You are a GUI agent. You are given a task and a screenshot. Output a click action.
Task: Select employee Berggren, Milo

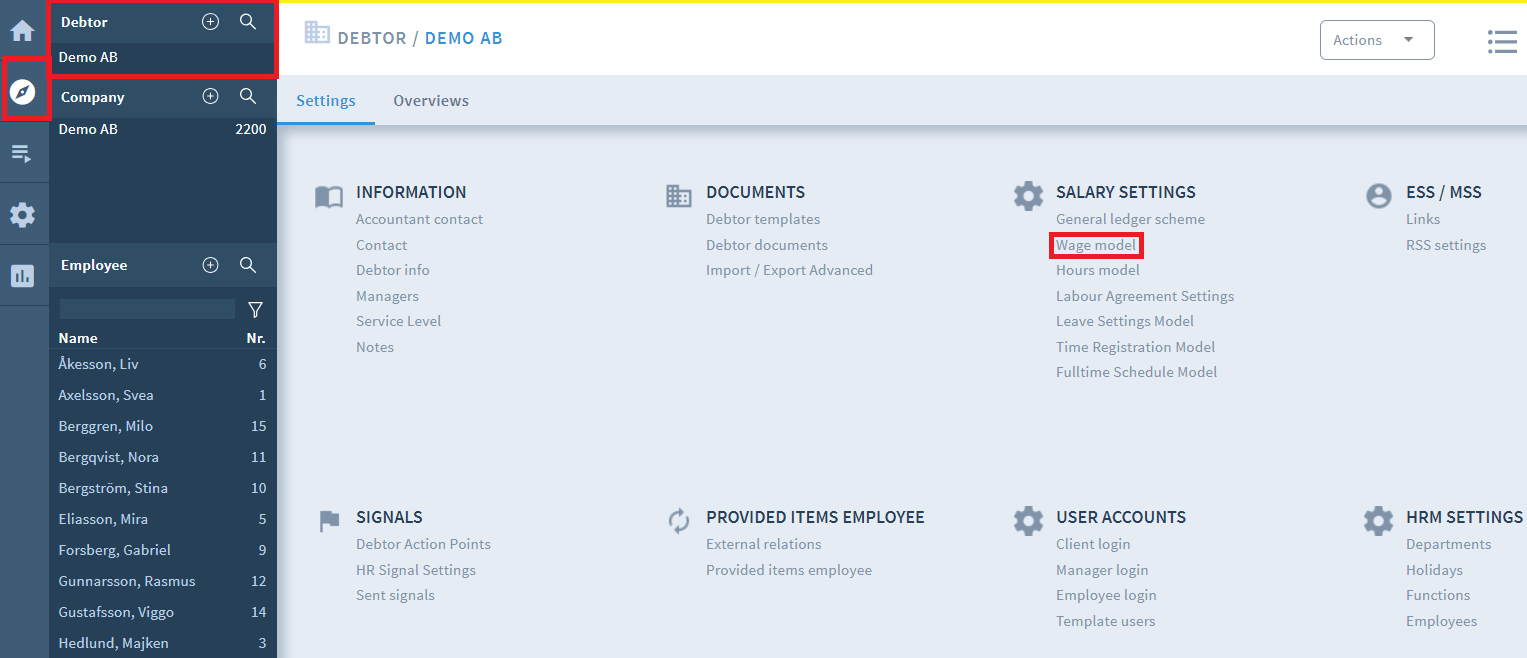click(x=163, y=426)
